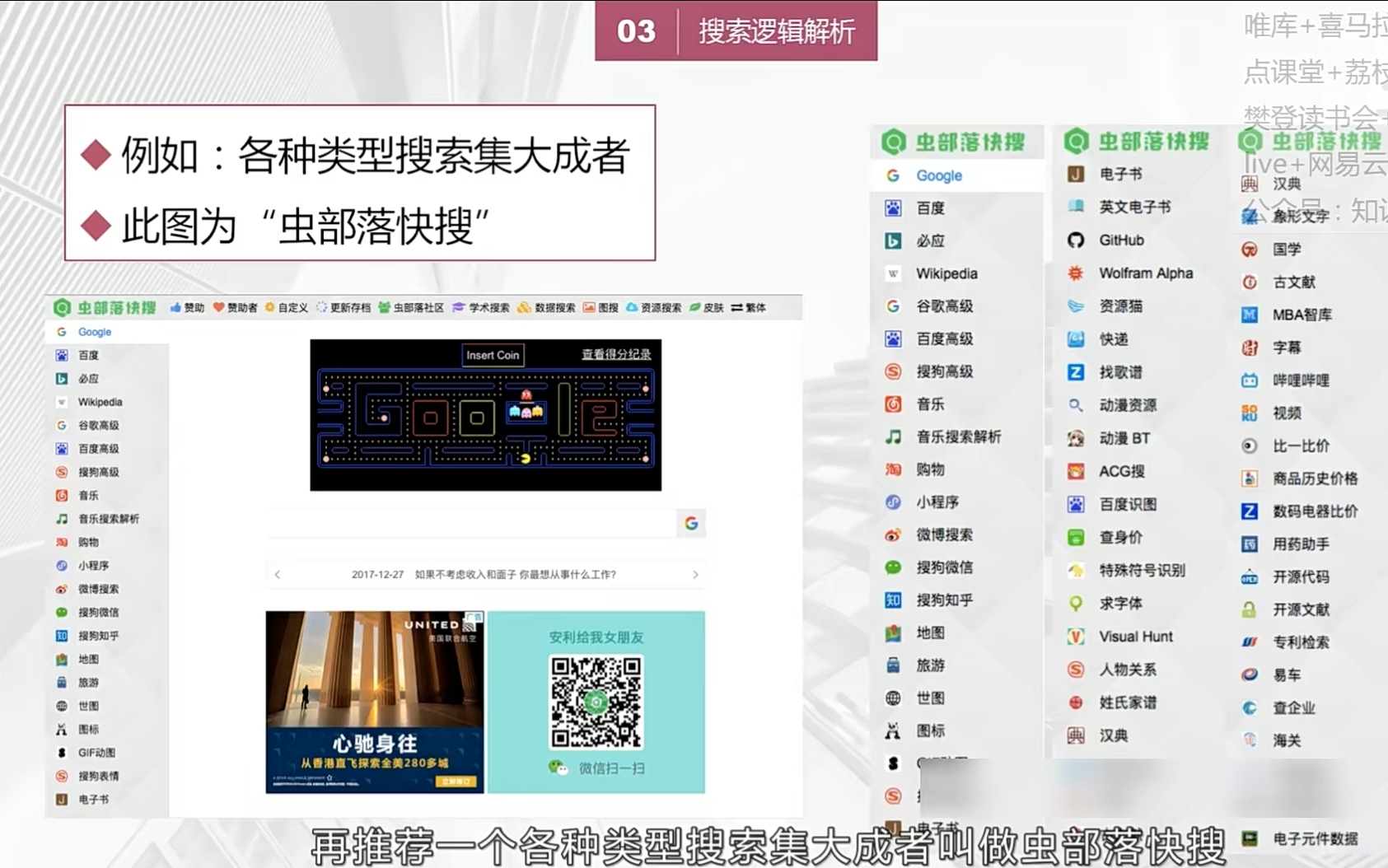The height and width of the screenshot is (868, 1388).
Task: Click the 姓氏家谱 red icon
Action: click(1075, 702)
